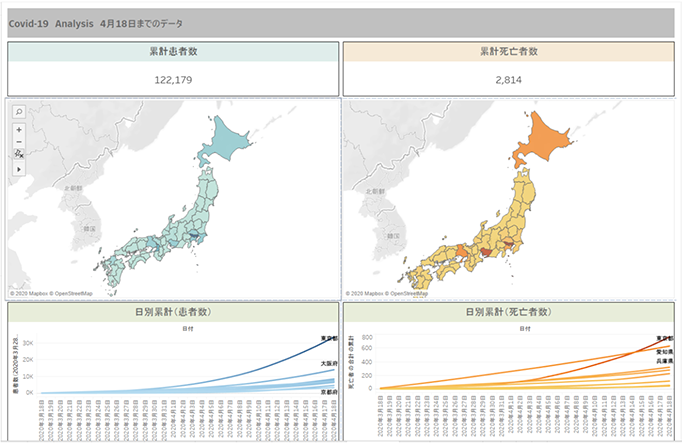The height and width of the screenshot is (443, 682).
Task: Select 兵庫県 label in deaths line chart
Action: [x=664, y=361]
